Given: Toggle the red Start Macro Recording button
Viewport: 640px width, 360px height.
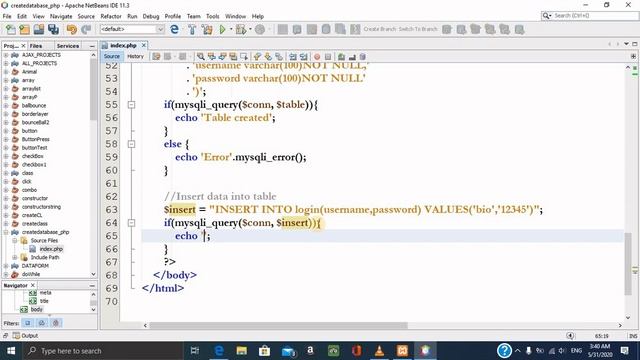Looking at the screenshot, I should click(317, 57).
